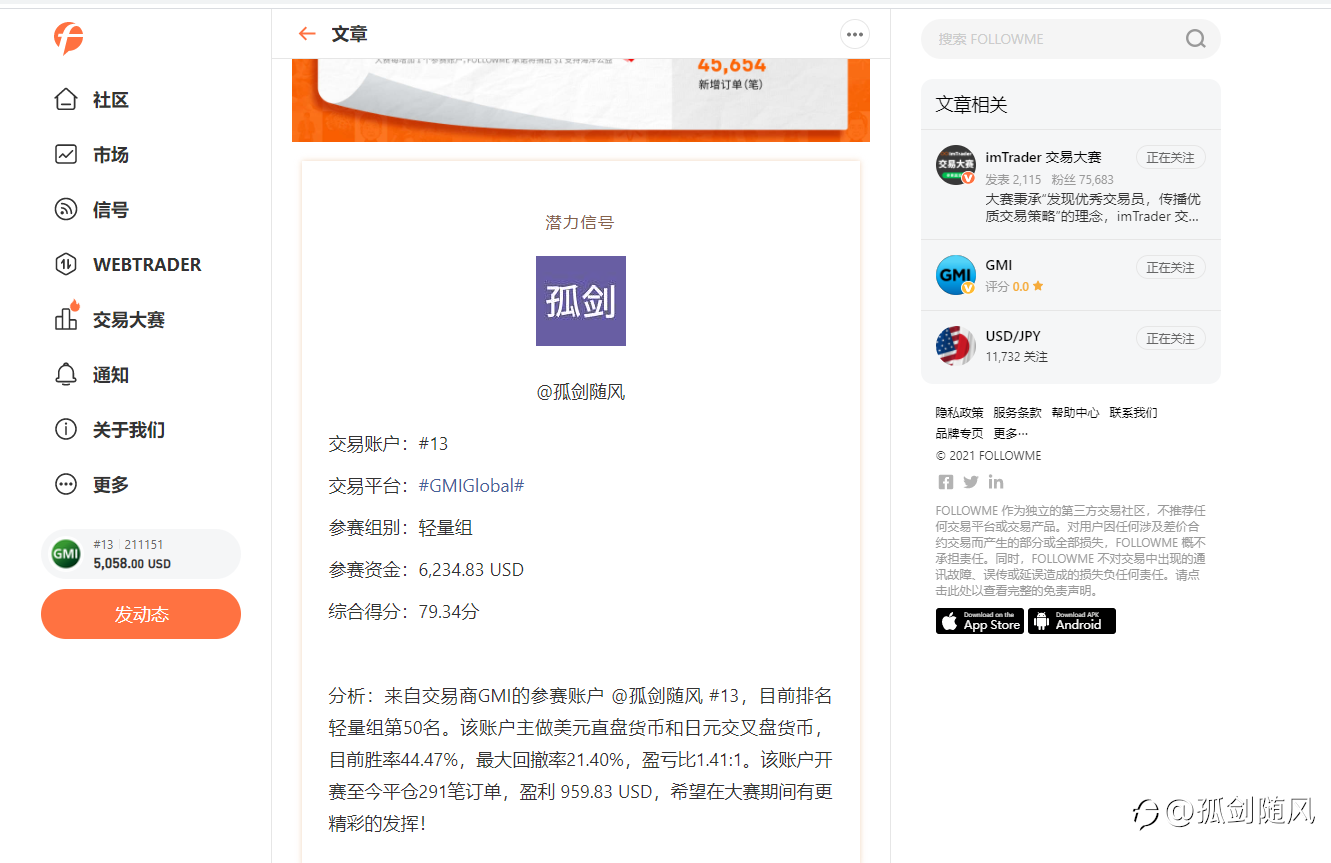The image size is (1331, 863).
Task: Go back using the orange arrow
Action: point(307,34)
